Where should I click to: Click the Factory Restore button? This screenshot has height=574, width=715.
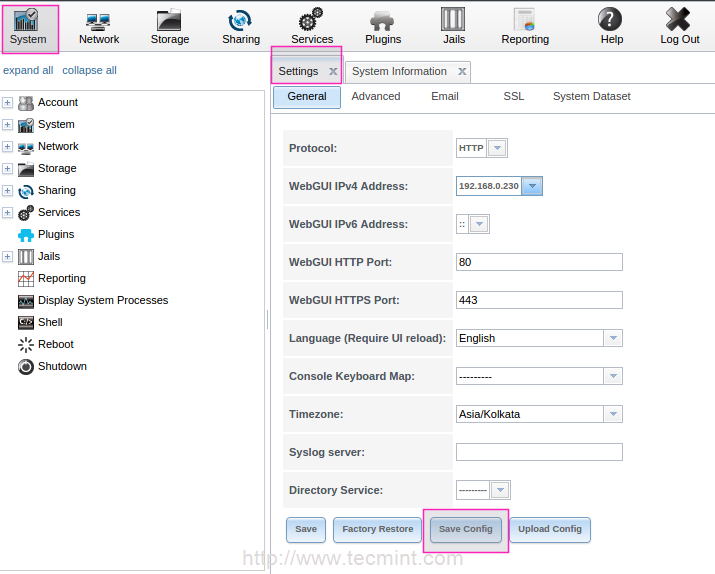click(378, 529)
